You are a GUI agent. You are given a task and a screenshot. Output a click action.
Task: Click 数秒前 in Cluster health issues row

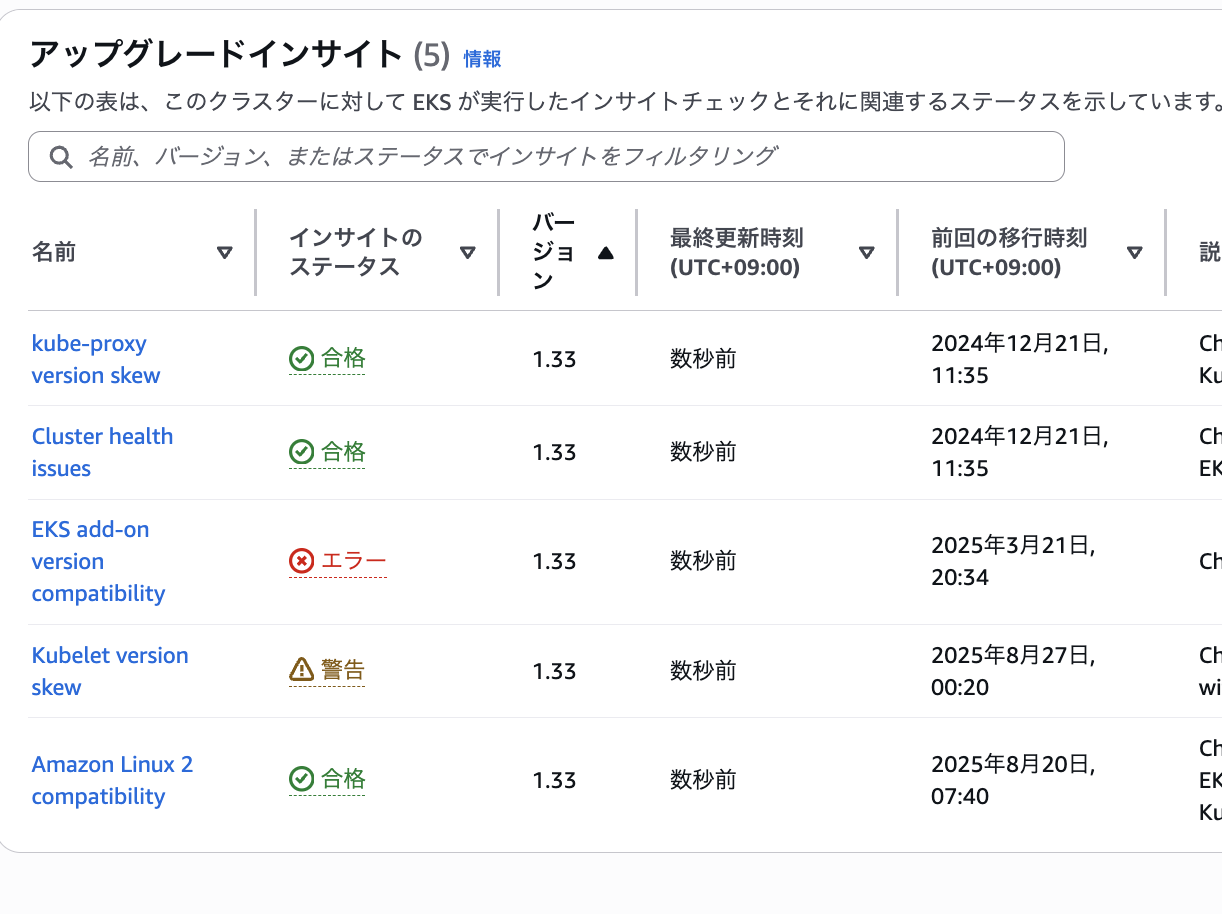click(703, 452)
